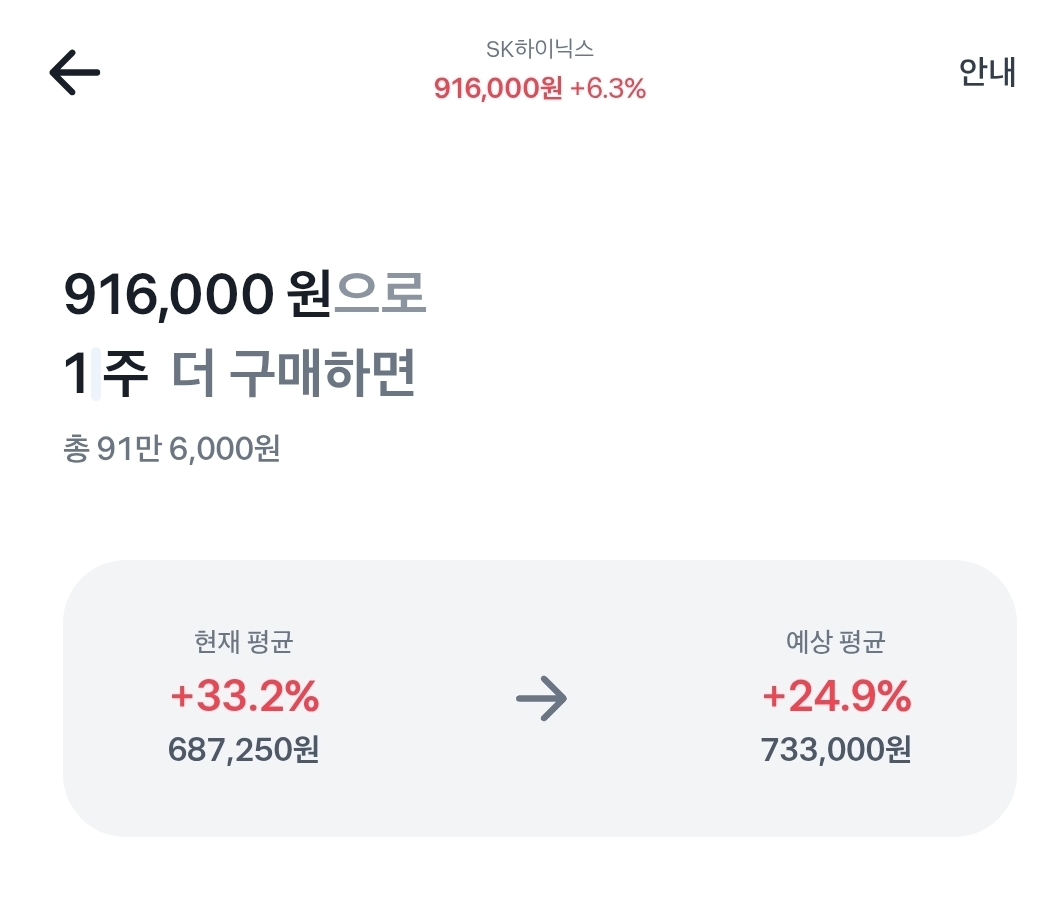1052x898 pixels.
Task: Tap the 안내 guide button
Action: (987, 72)
